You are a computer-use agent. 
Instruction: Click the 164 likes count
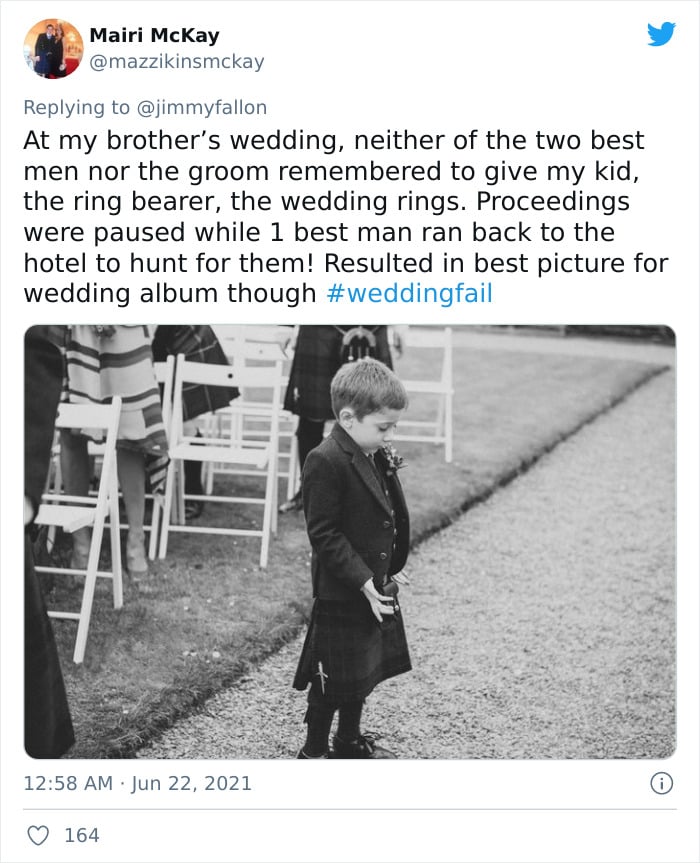pos(81,835)
